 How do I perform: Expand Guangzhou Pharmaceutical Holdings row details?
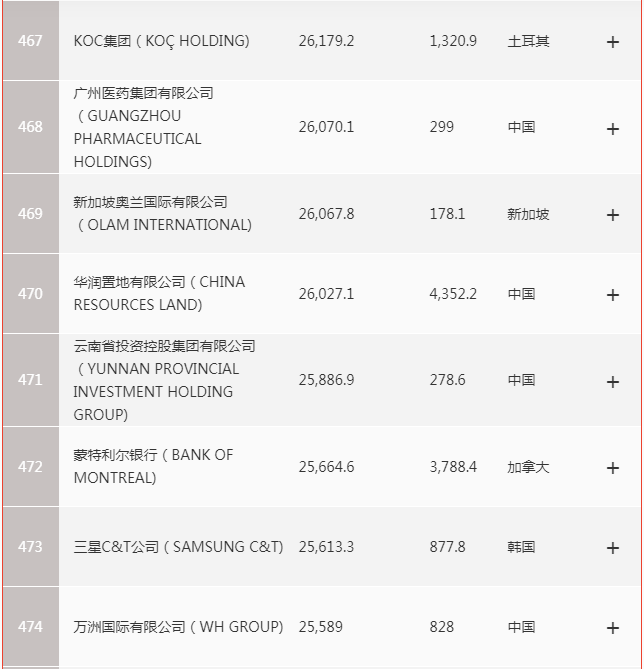[x=613, y=129]
